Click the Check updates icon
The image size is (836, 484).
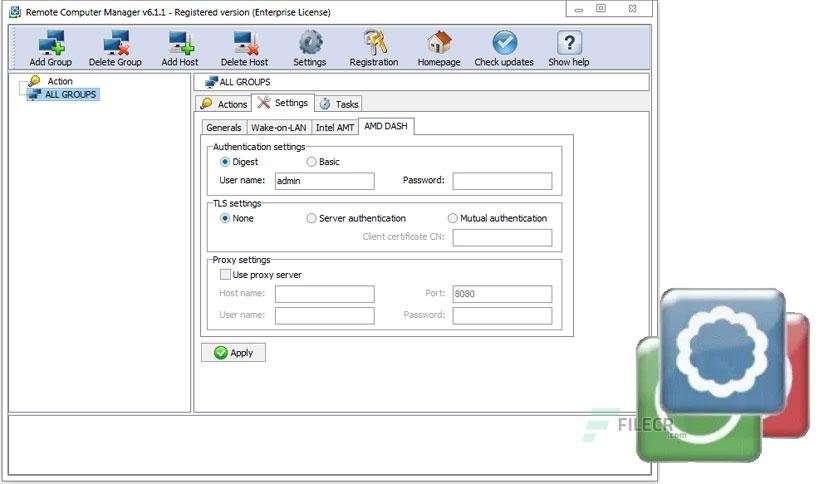(x=504, y=43)
